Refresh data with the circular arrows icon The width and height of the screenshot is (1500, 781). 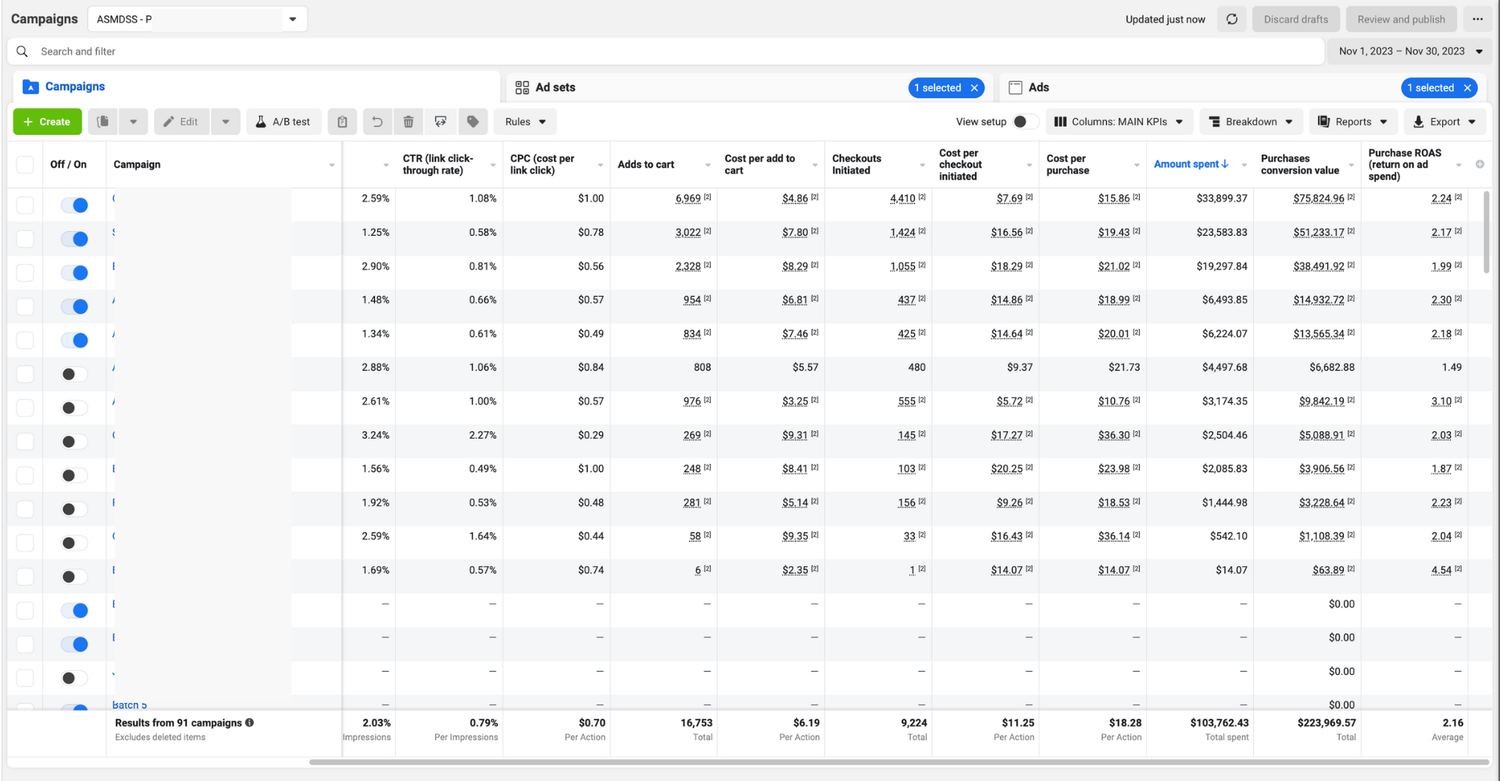[x=1232, y=19]
